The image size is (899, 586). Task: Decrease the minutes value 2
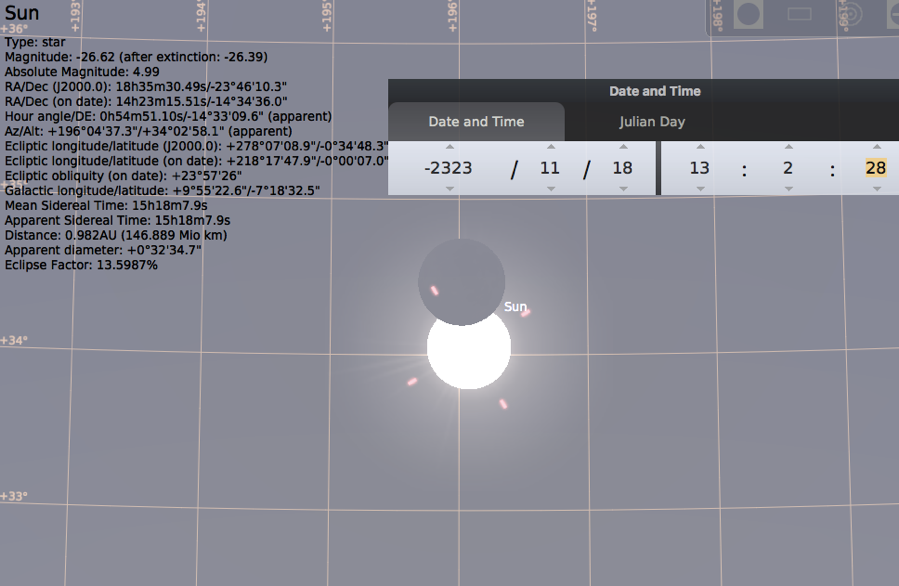click(788, 188)
